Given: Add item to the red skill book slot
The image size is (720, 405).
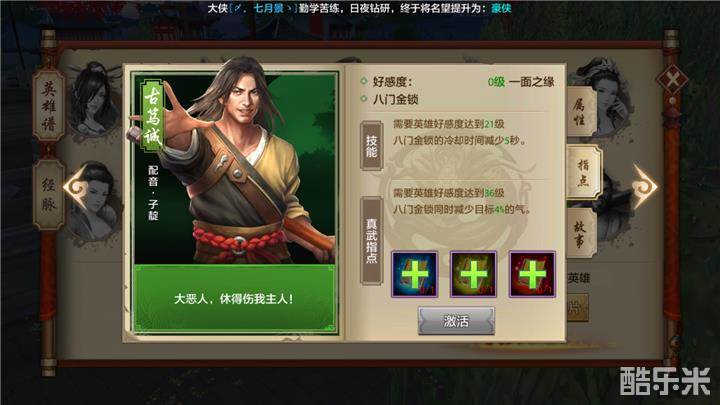Looking at the screenshot, I should pyautogui.click(x=532, y=274).
